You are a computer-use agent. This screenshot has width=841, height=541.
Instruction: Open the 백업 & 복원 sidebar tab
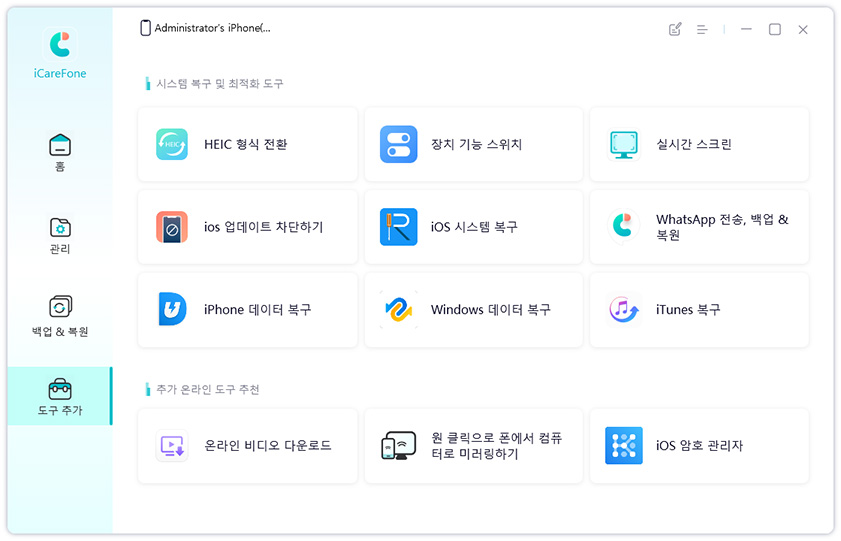[60, 316]
